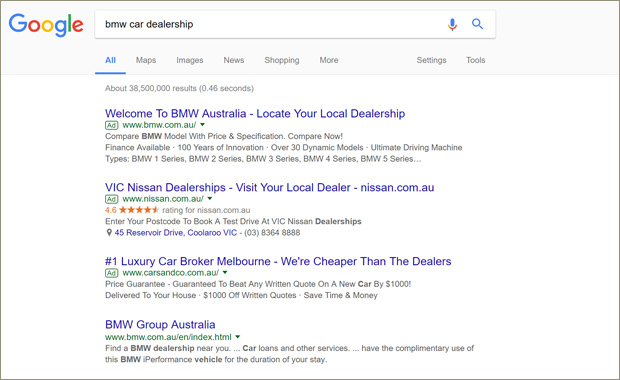The image size is (620, 380).
Task: Activate voice search microphone icon
Action: pyautogui.click(x=452, y=25)
